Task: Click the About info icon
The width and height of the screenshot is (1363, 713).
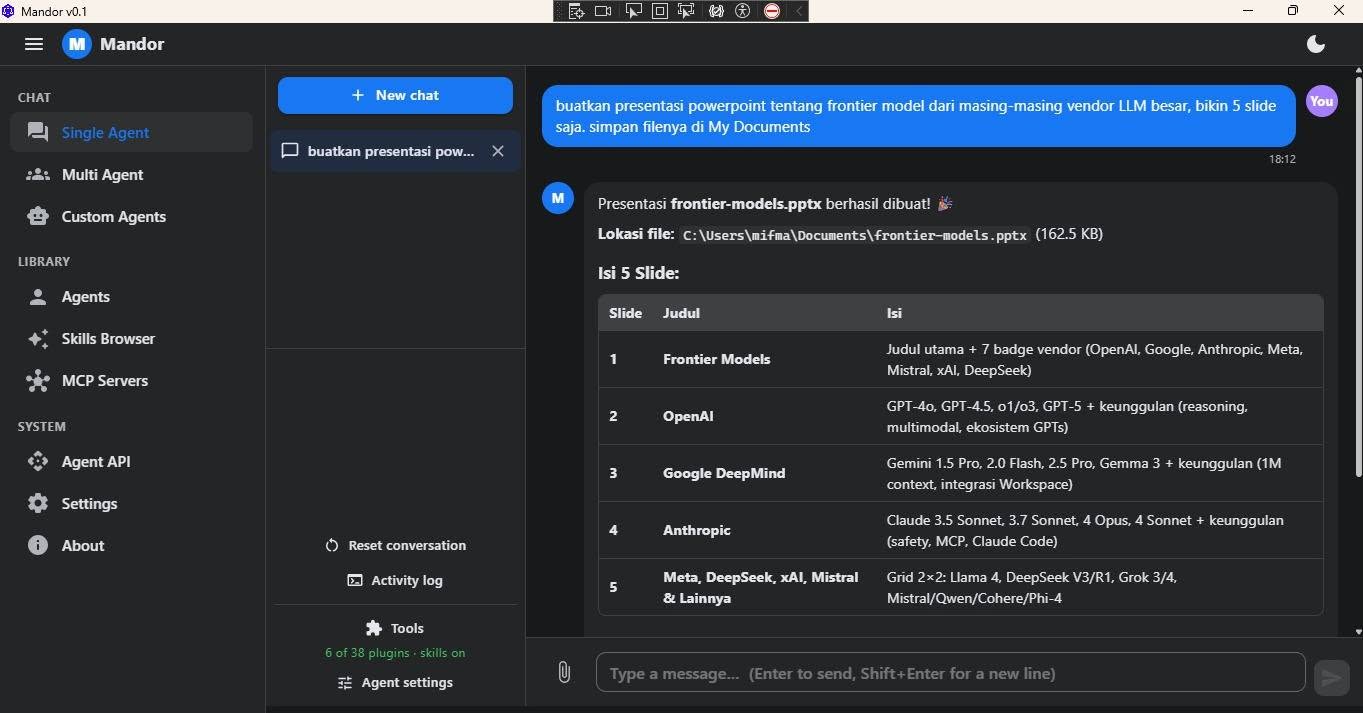Action: point(38,545)
